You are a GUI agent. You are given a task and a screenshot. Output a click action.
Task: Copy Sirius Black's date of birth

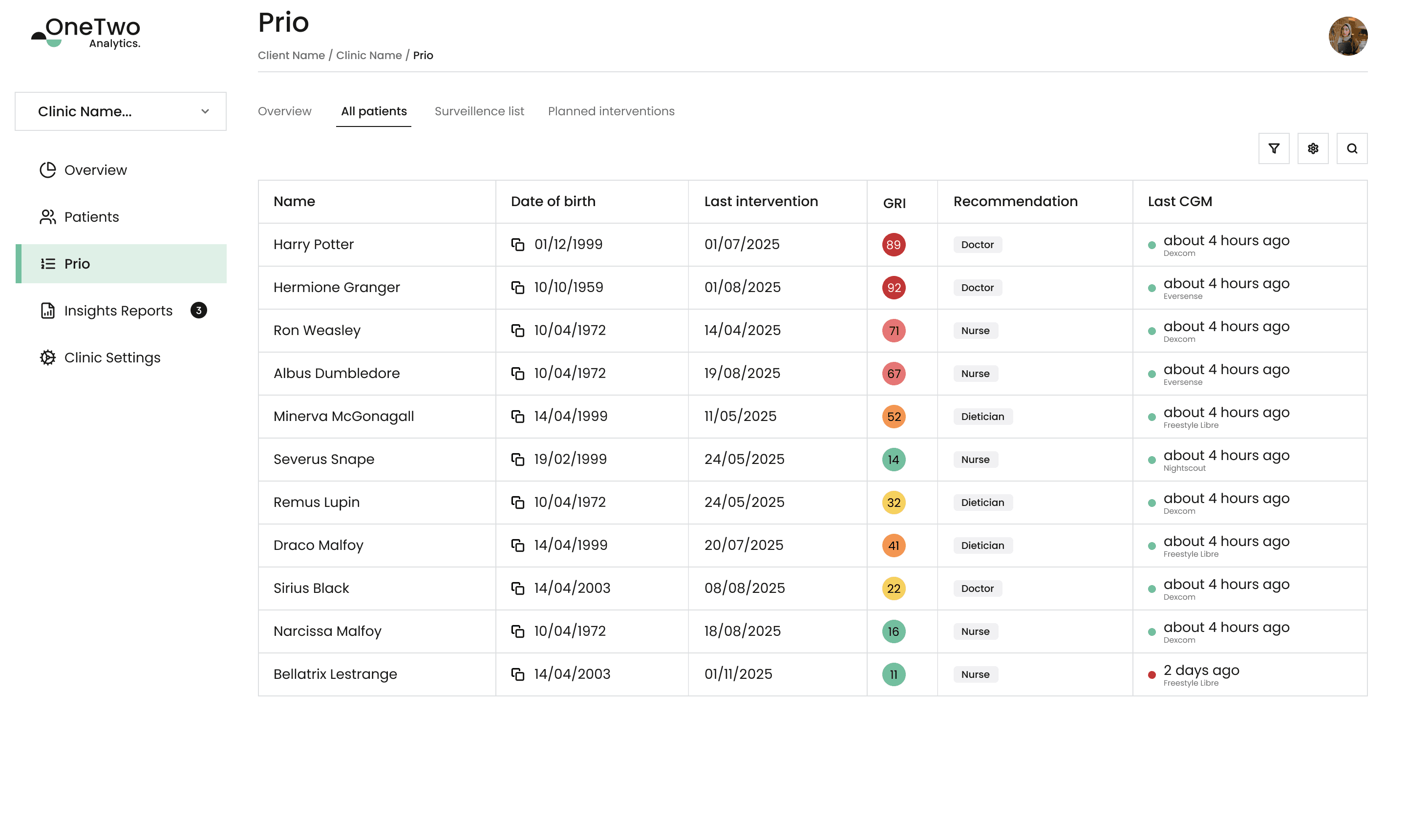(x=517, y=588)
